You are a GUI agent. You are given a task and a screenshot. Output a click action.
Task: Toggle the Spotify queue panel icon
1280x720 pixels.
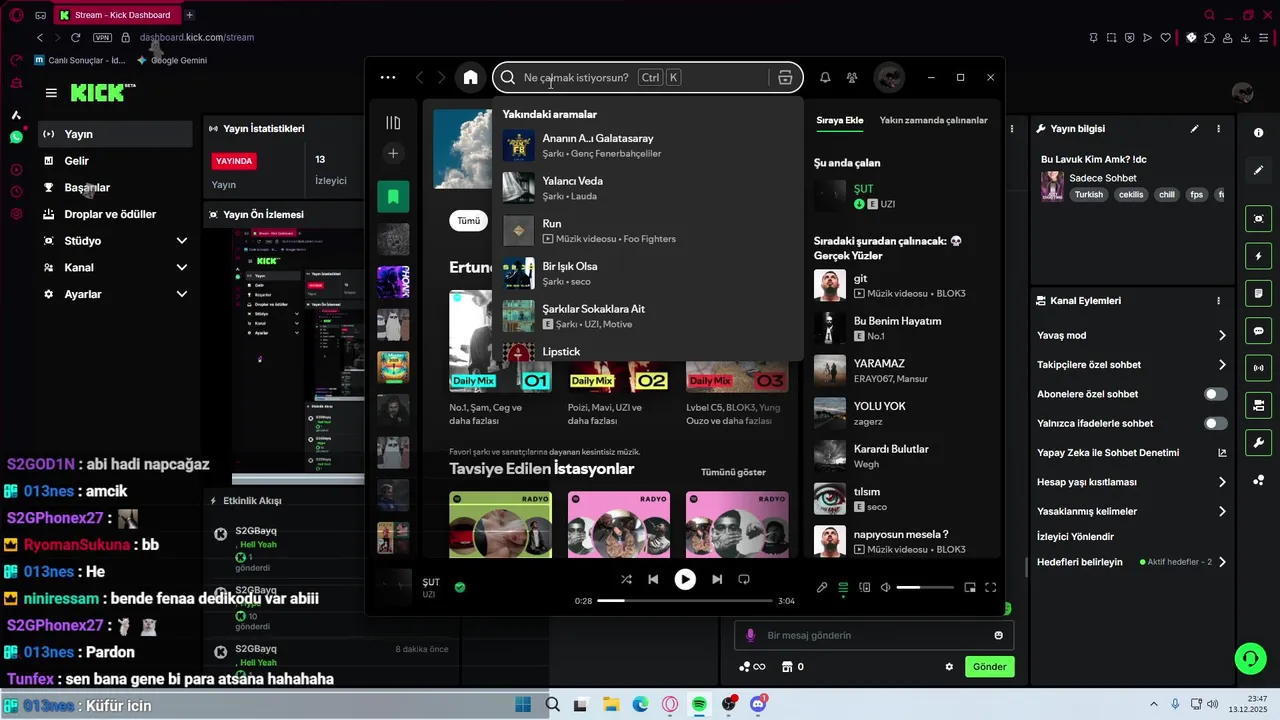843,588
